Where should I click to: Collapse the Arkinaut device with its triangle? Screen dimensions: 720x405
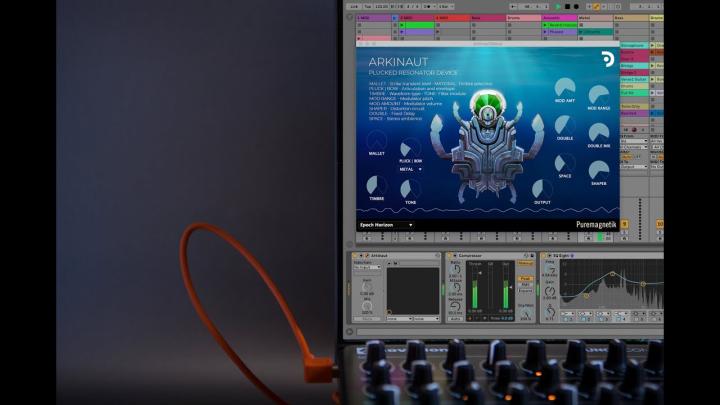pyautogui.click(x=361, y=255)
